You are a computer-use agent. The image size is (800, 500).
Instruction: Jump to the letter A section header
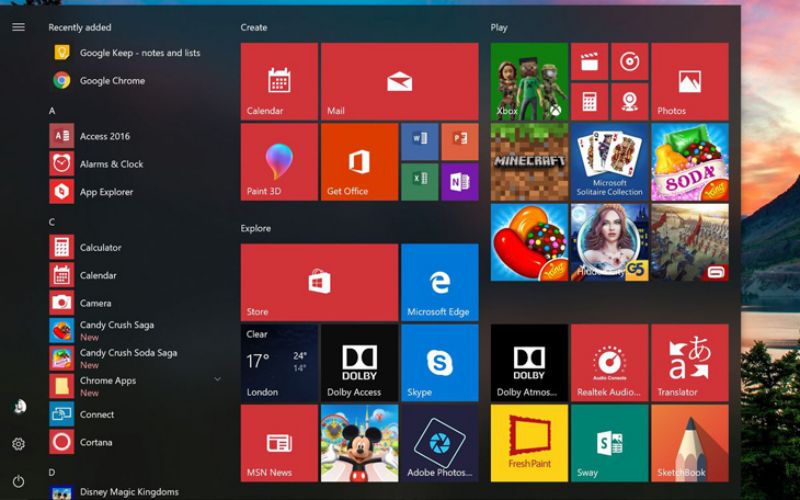pos(52,111)
